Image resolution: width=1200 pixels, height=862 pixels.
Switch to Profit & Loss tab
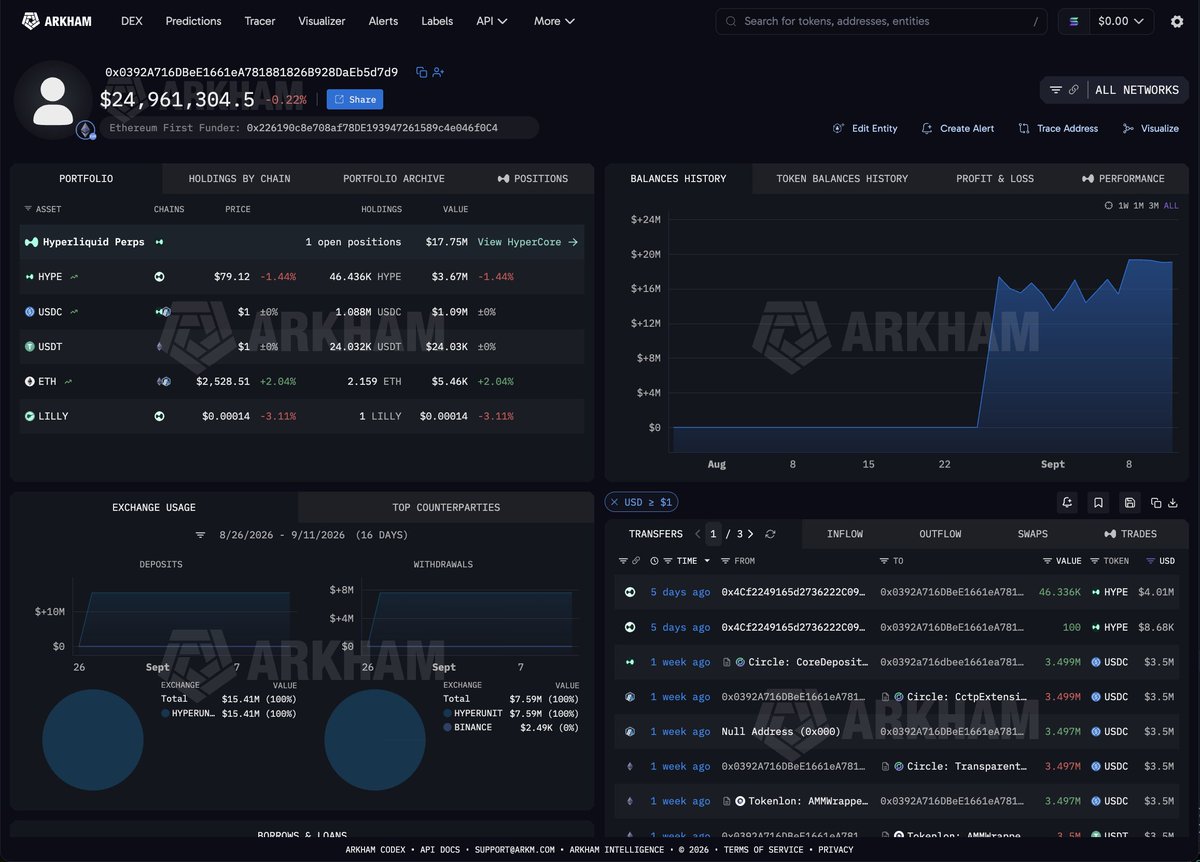995,178
